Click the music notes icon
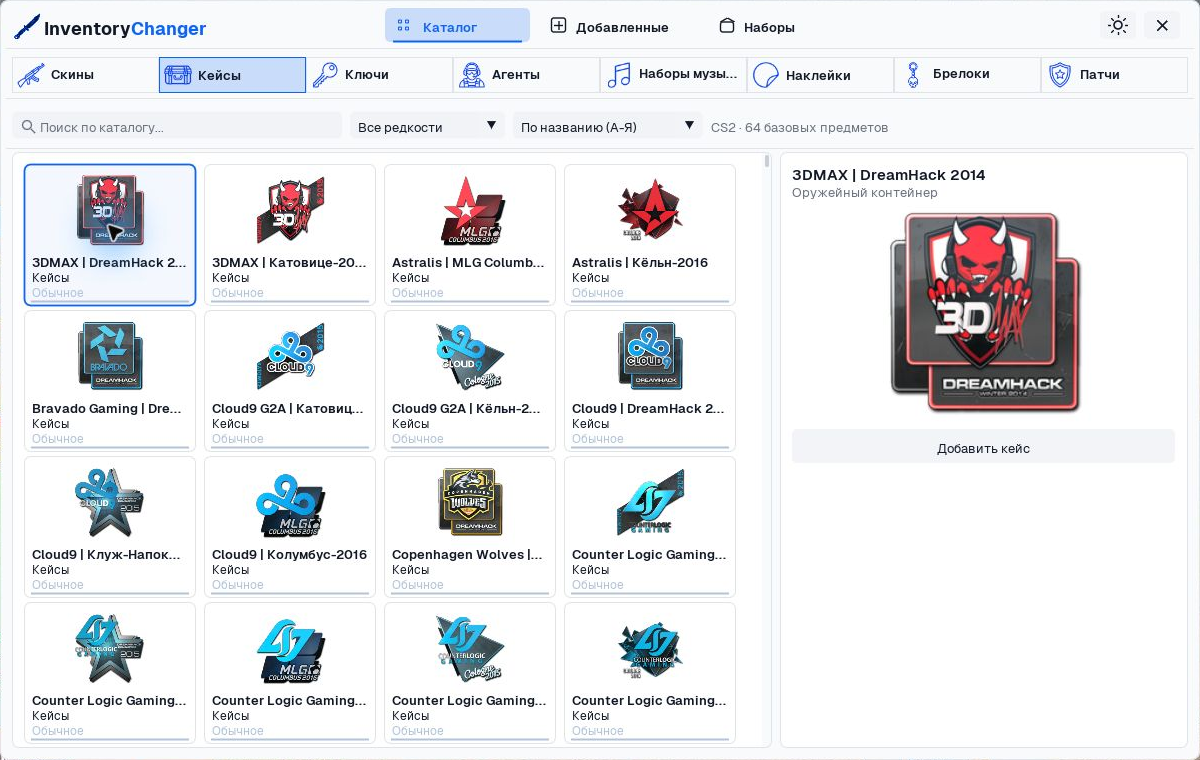Screen dimensions: 1200x760 click(x=619, y=75)
